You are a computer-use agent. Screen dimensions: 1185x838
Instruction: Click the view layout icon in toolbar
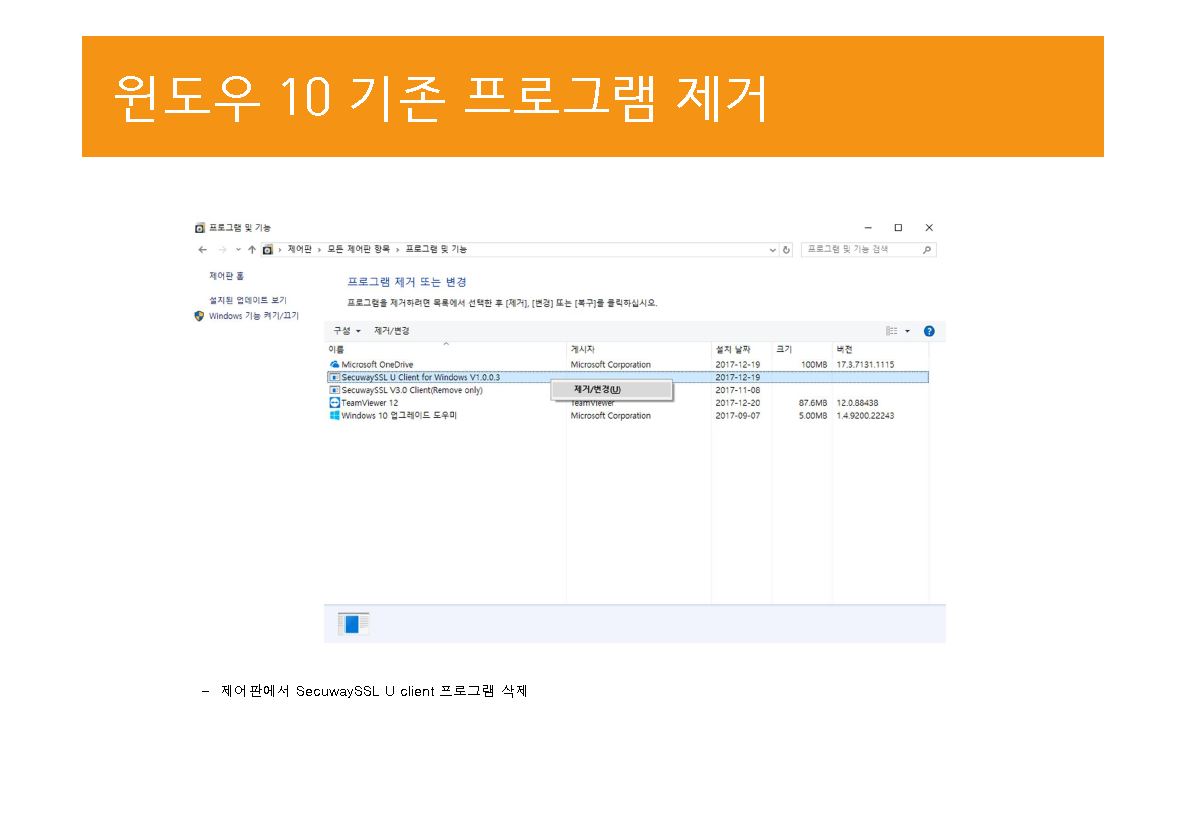click(891, 331)
